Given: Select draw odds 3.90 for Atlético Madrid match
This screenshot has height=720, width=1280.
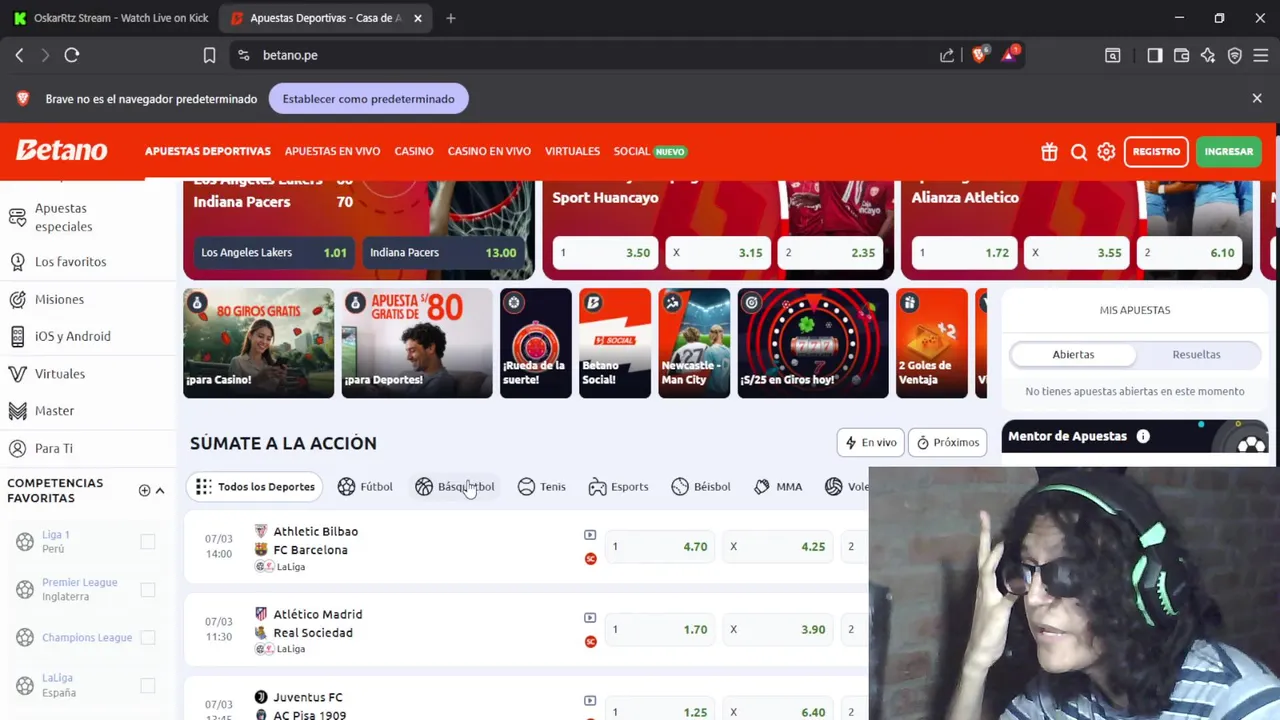Looking at the screenshot, I should click(x=779, y=630).
